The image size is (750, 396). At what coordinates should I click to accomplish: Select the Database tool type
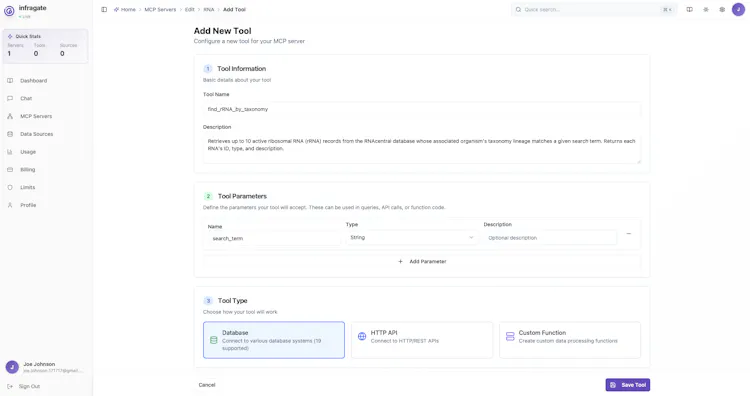[274, 340]
